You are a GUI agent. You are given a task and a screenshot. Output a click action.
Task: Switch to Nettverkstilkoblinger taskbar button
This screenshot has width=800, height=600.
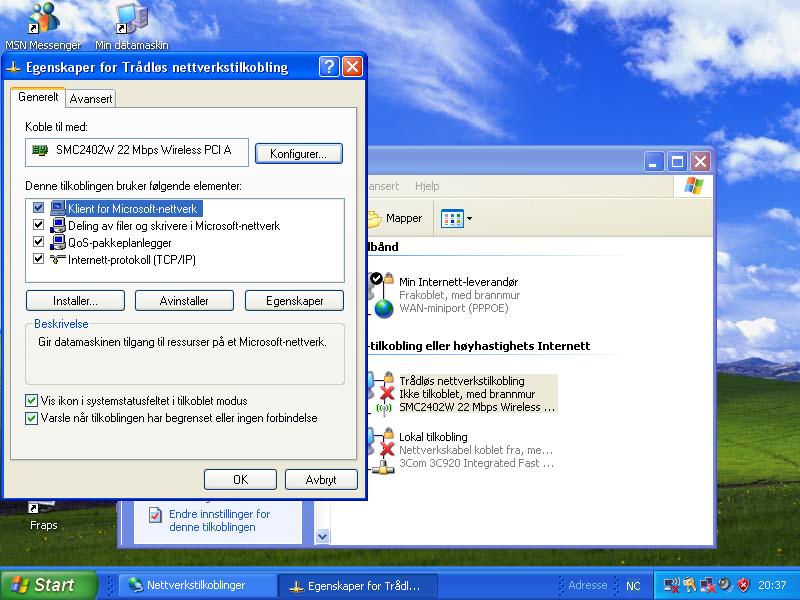pyautogui.click(x=196, y=585)
